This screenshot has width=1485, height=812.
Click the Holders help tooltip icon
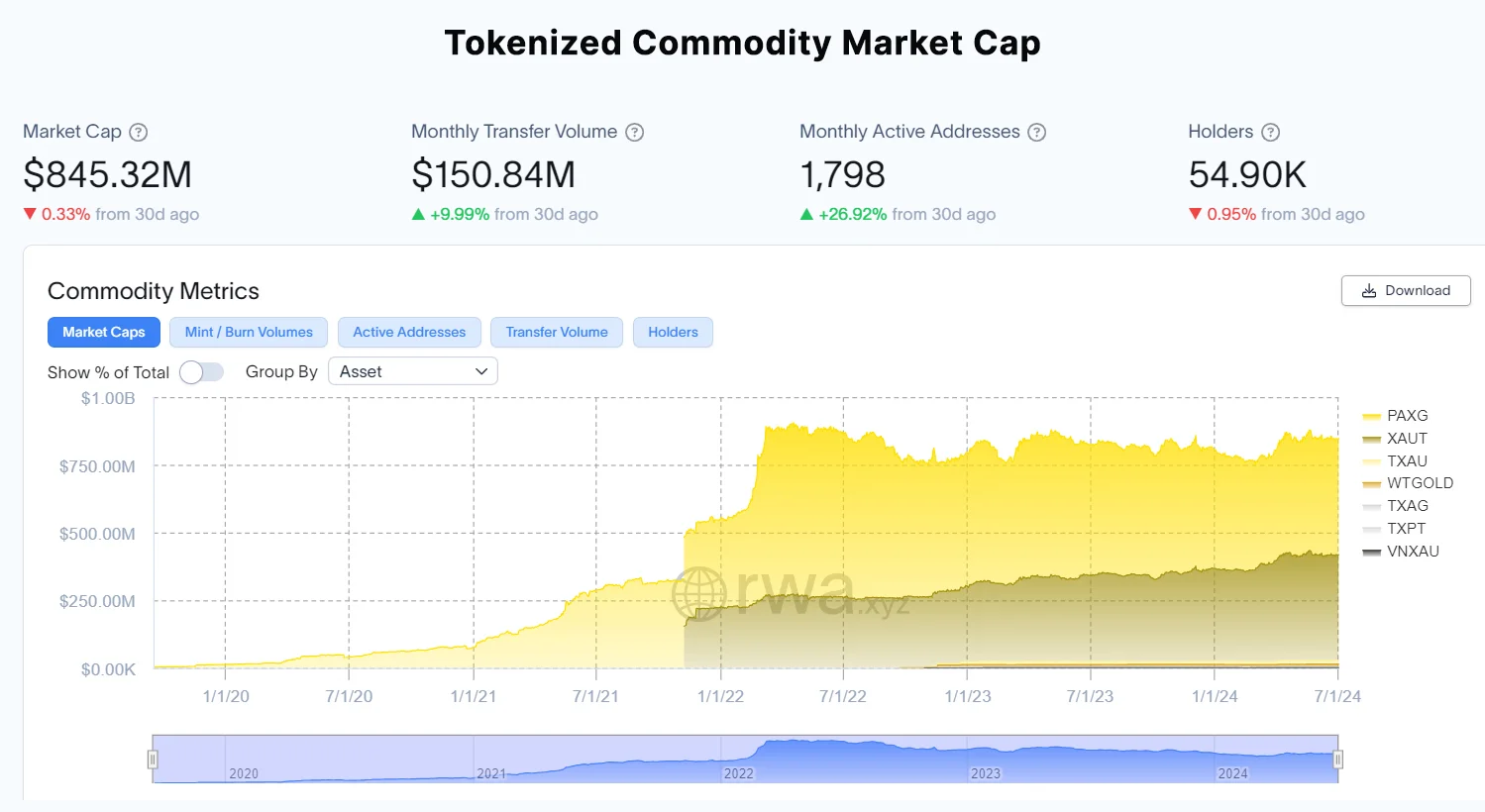[1273, 132]
